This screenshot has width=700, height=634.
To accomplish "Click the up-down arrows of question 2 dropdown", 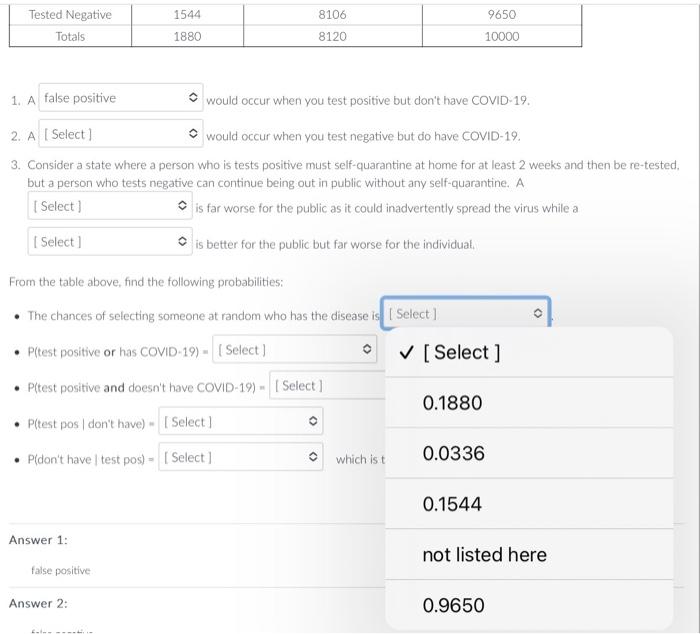I will coord(193,133).
